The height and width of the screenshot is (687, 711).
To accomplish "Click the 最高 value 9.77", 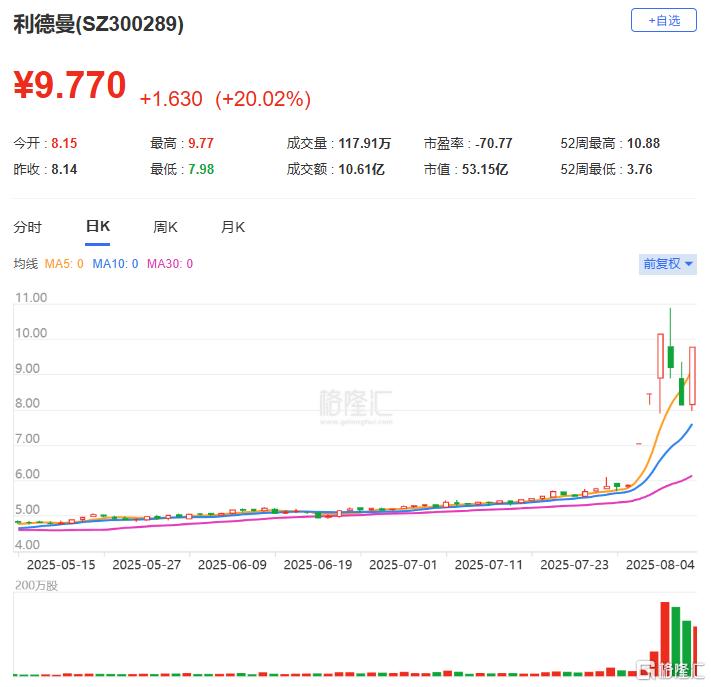I will 201,143.
